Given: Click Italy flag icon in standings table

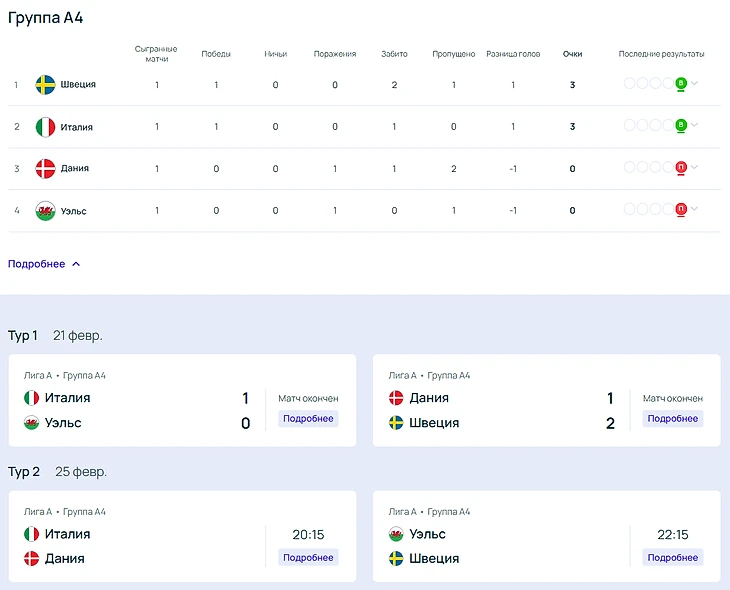Looking at the screenshot, I should [45, 127].
